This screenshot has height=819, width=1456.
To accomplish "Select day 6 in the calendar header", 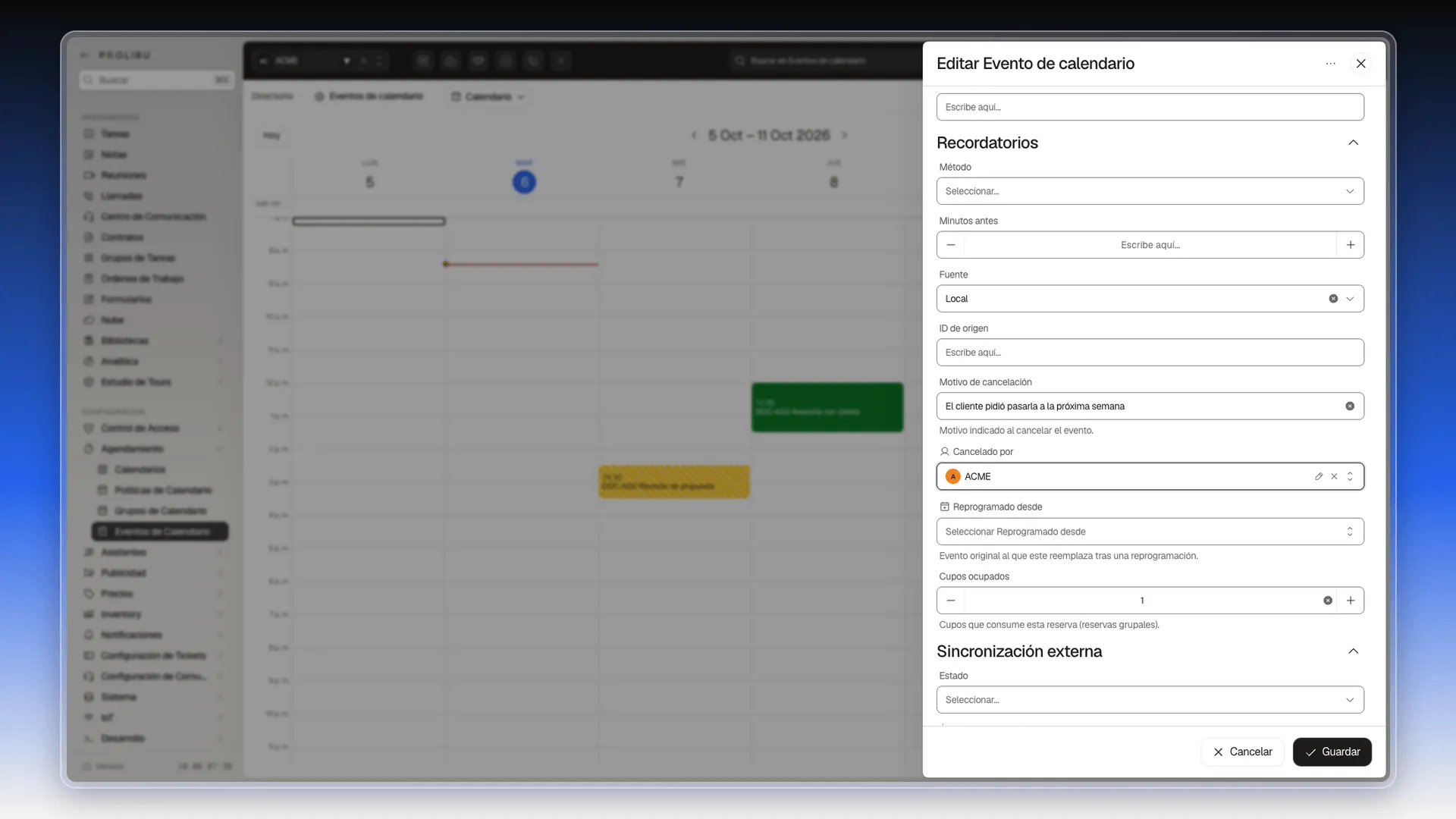I will click(524, 182).
